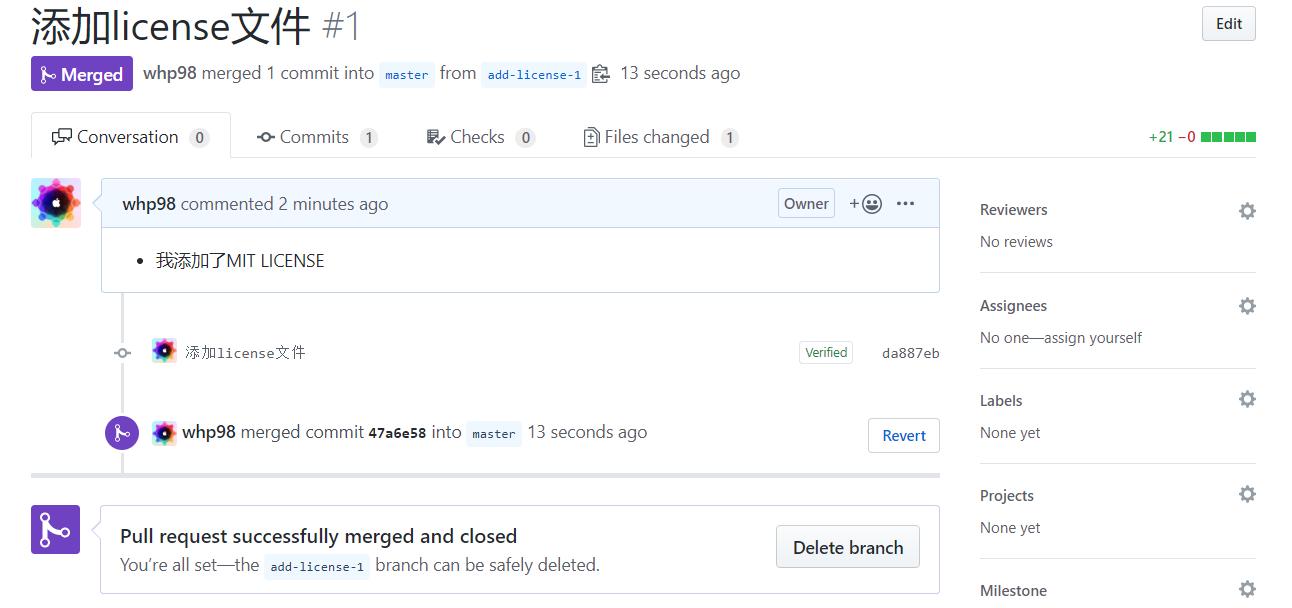Image resolution: width=1292 pixels, height=608 pixels.
Task: Click the whp98 avatar beside the comment
Action: point(56,203)
